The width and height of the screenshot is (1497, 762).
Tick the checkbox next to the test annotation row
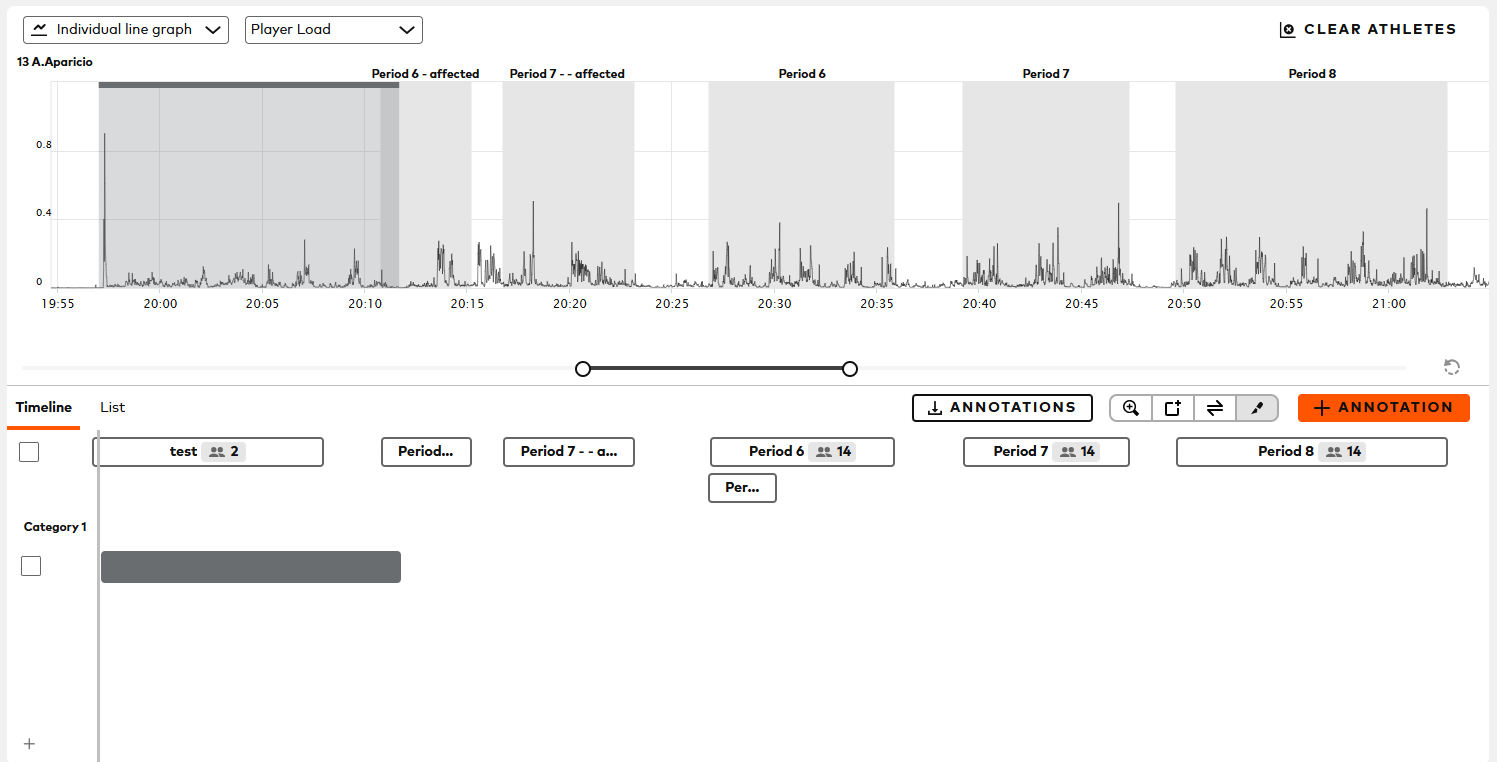coord(29,451)
